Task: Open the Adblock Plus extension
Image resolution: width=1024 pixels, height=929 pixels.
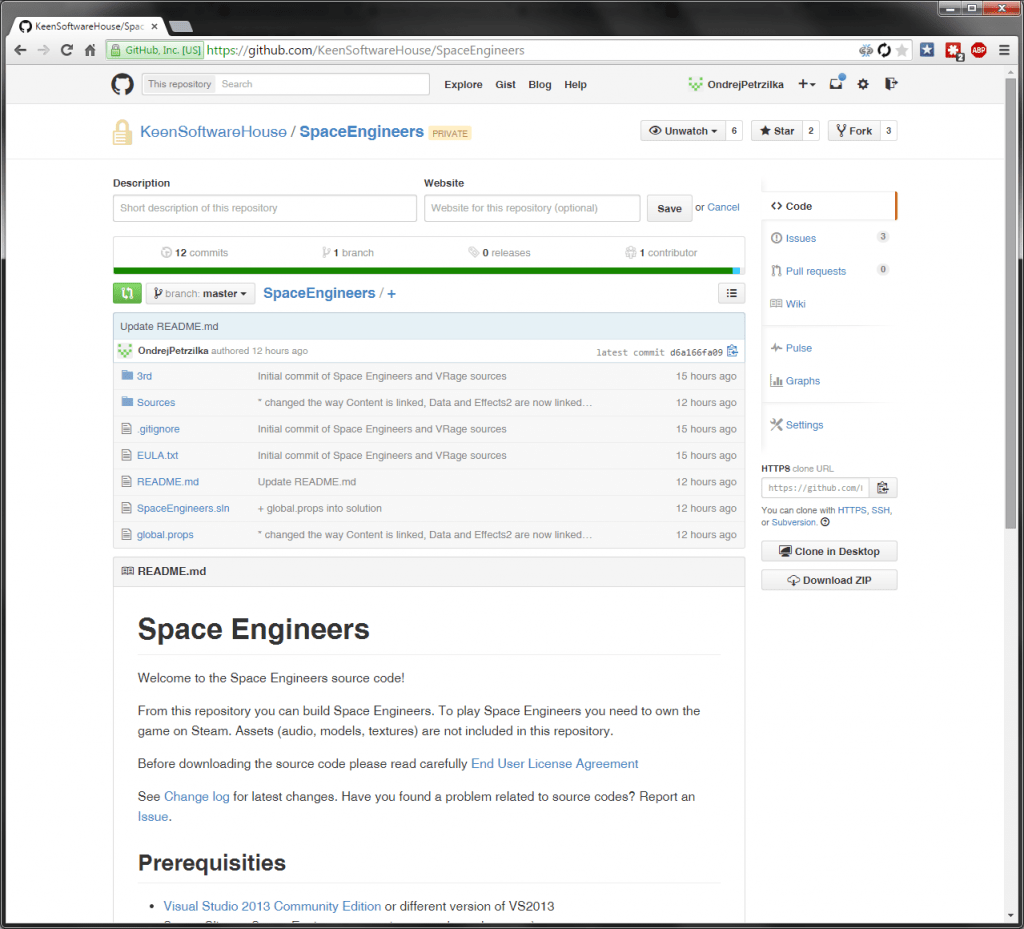Action: coord(978,50)
